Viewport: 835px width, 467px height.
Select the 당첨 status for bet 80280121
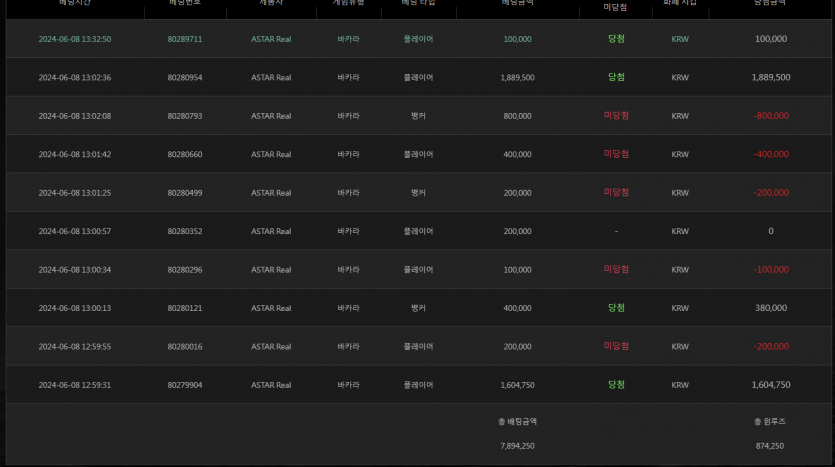616,308
